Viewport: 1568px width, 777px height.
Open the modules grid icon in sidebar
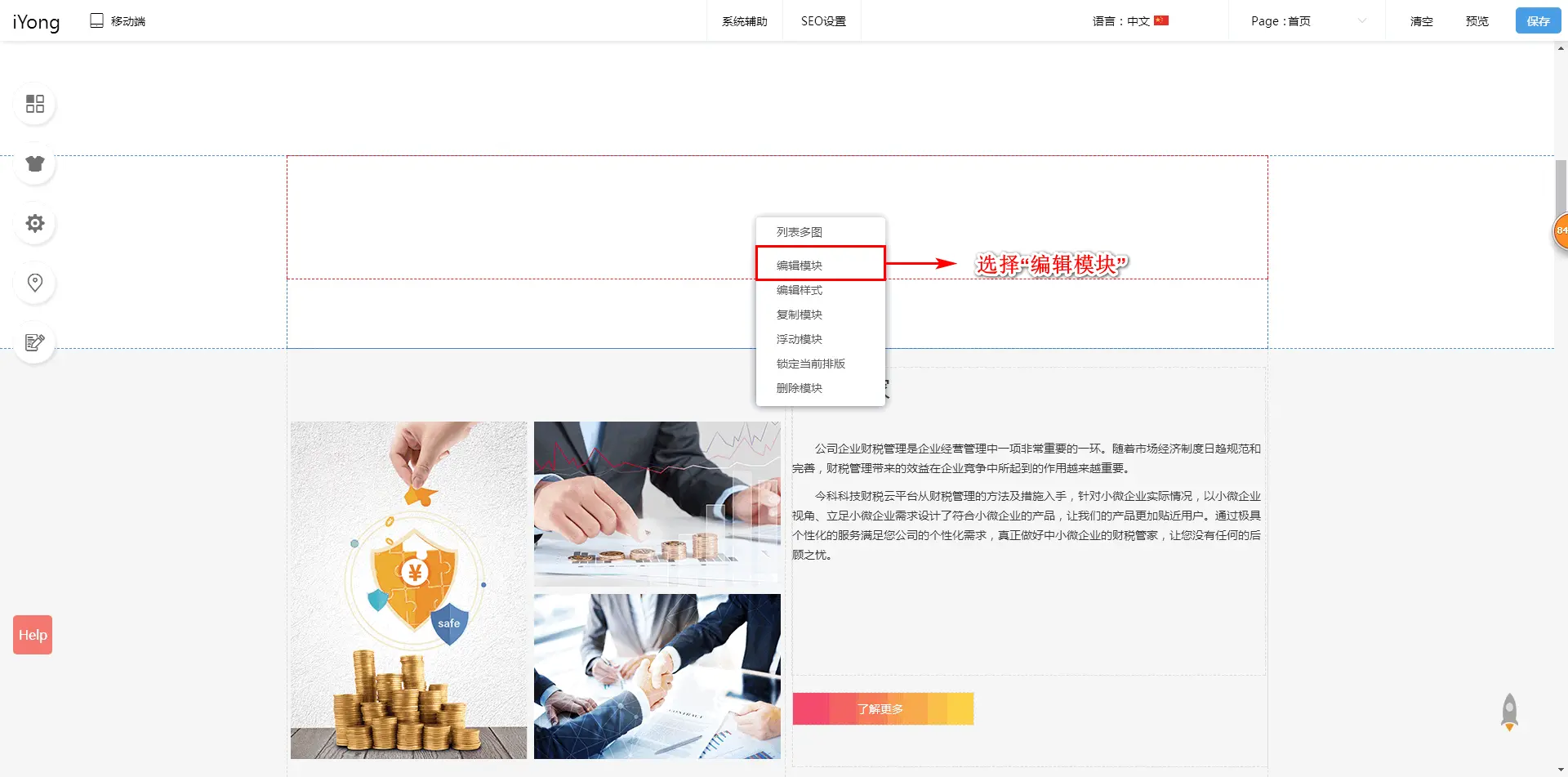tap(35, 104)
